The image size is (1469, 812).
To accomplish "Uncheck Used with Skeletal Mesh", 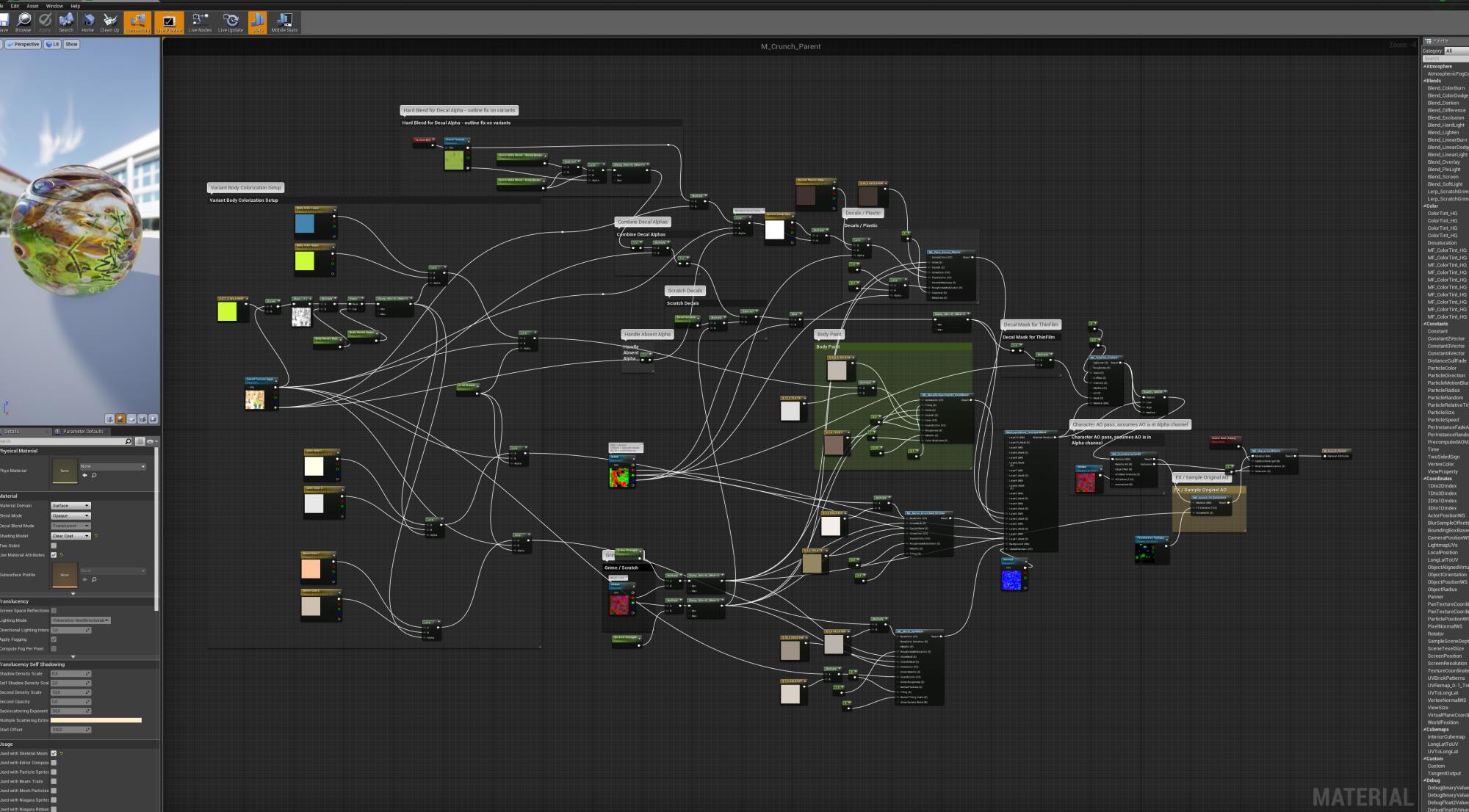I will click(54, 753).
